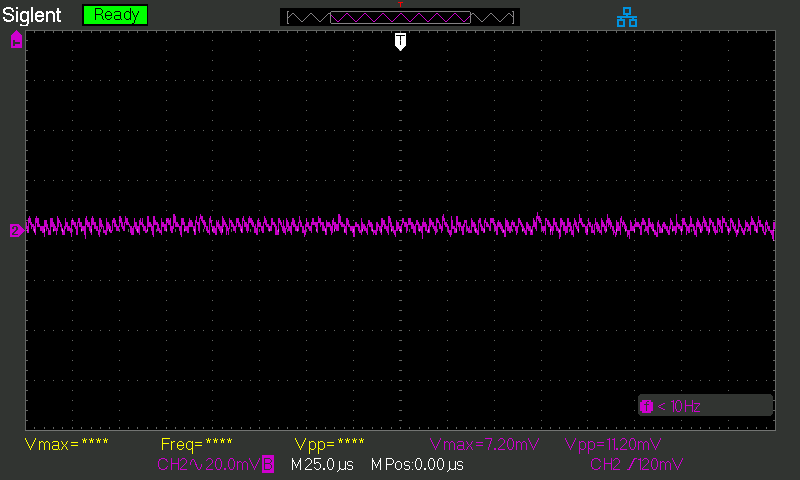This screenshot has width=800, height=480.
Task: Select the white T trigger position marker
Action: (x=401, y=41)
